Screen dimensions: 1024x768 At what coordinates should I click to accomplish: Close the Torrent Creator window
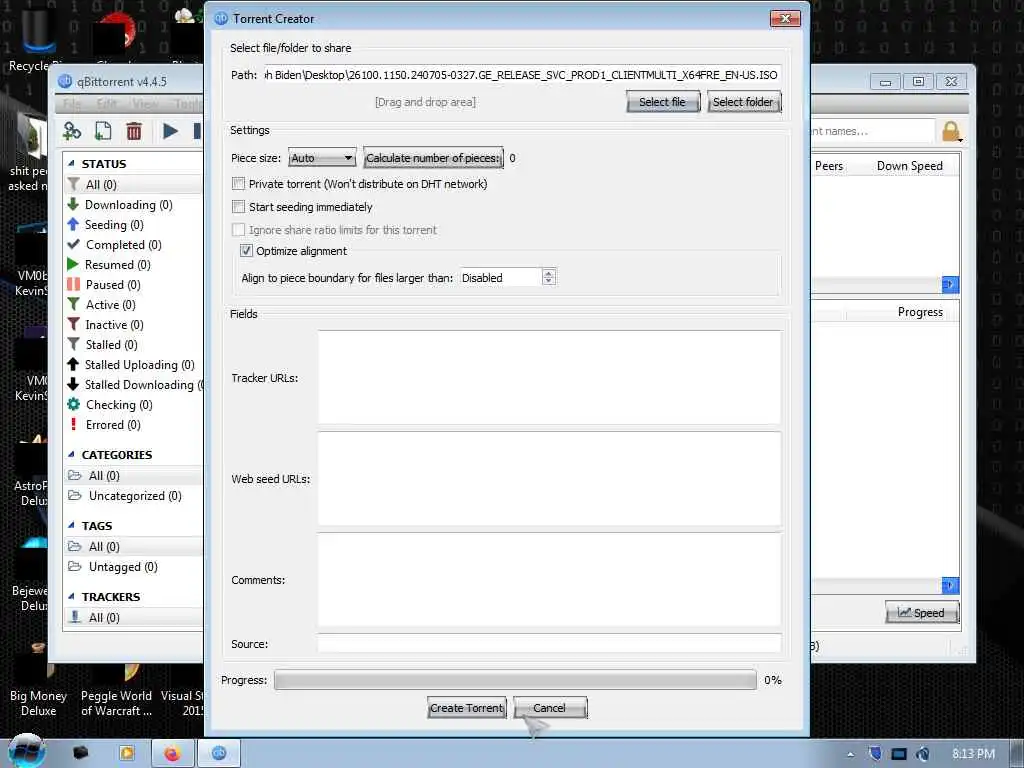point(785,18)
